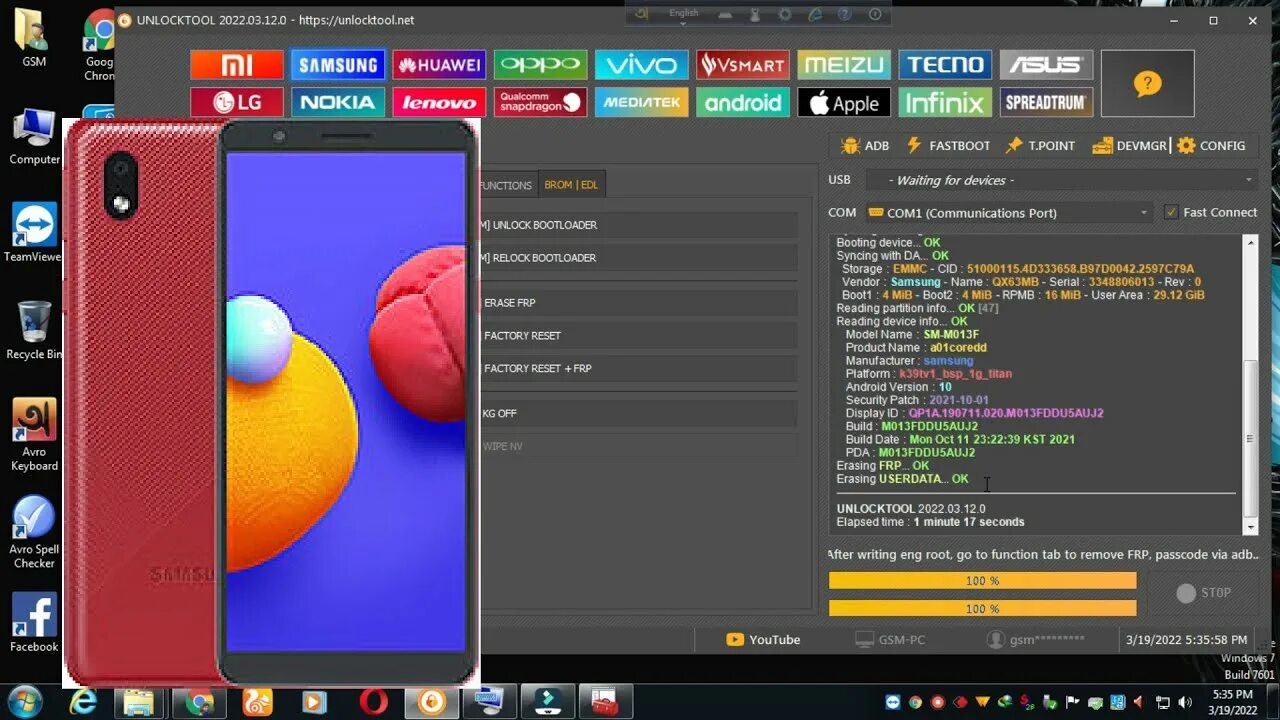
Task: Open Google Chrome from the taskbar
Action: click(199, 702)
